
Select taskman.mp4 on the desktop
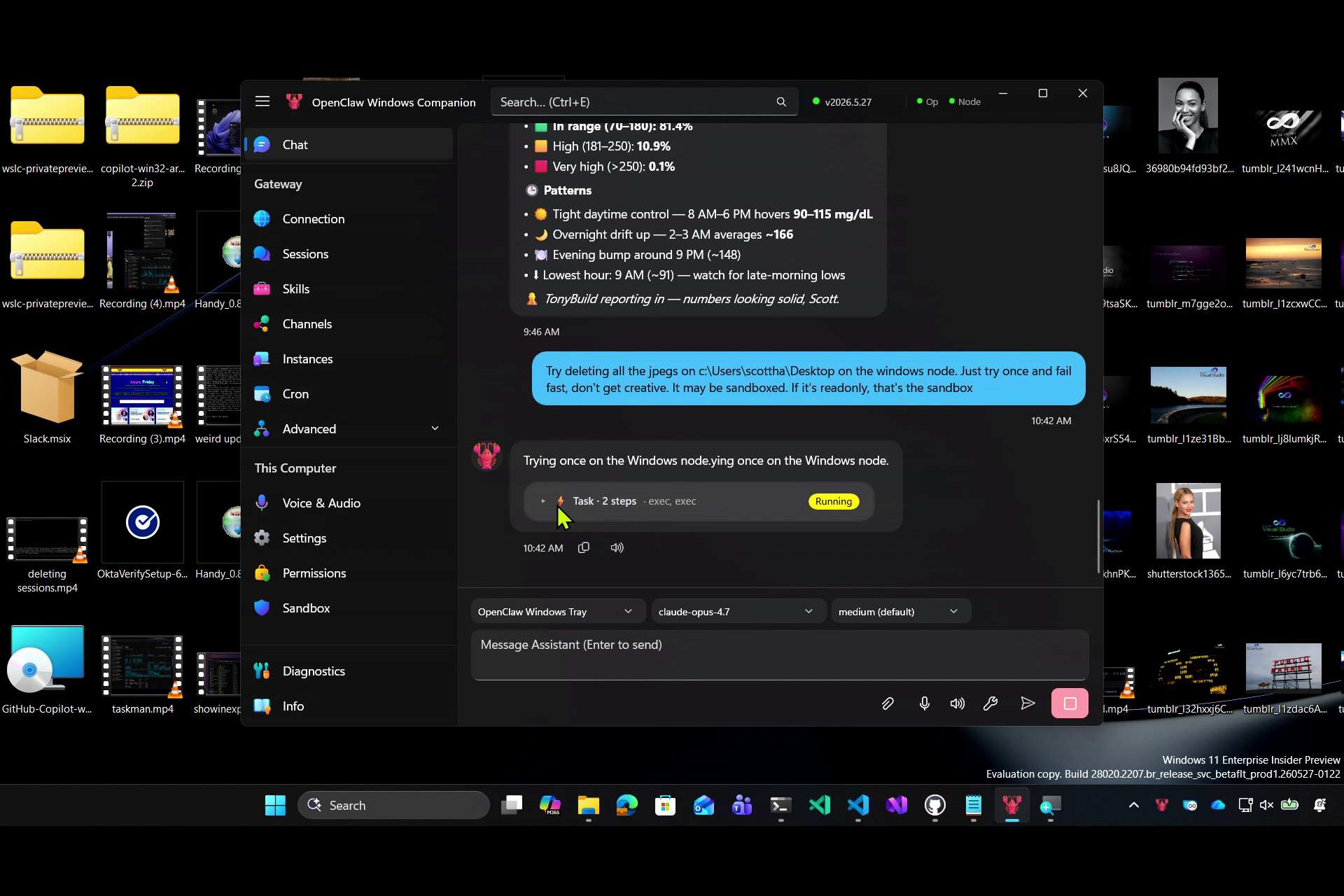142,675
